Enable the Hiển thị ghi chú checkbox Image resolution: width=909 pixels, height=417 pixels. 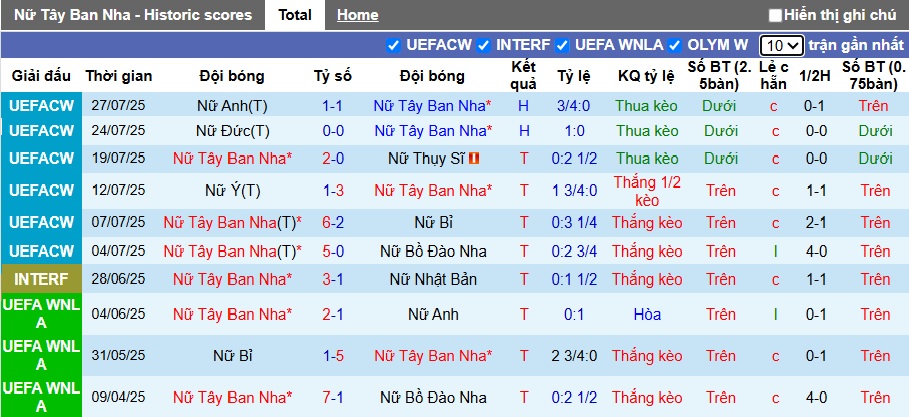click(775, 15)
